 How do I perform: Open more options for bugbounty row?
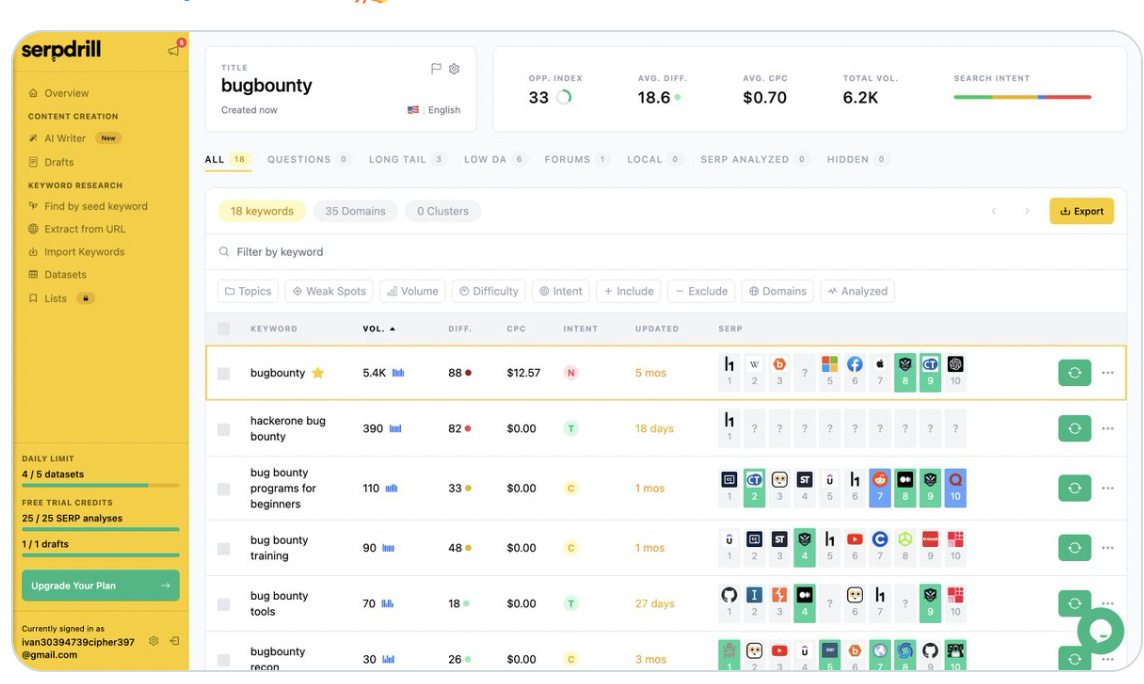pos(1108,373)
